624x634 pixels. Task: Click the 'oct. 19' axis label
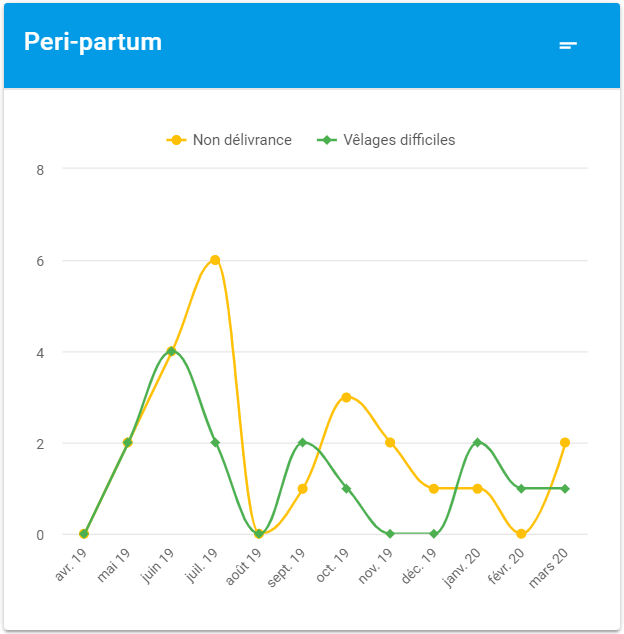point(332,565)
